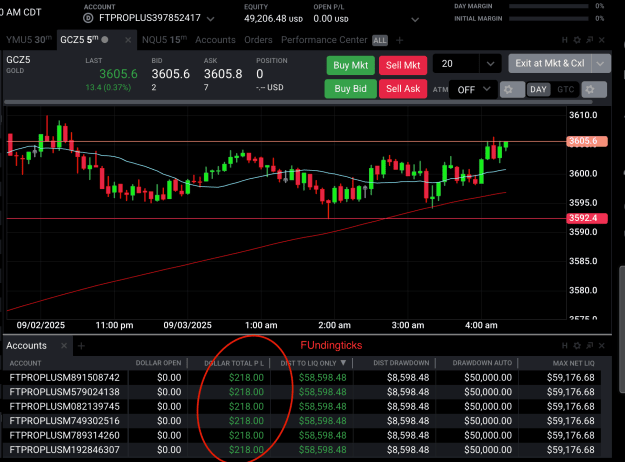Click the GCZ5 symbol name

18,60
